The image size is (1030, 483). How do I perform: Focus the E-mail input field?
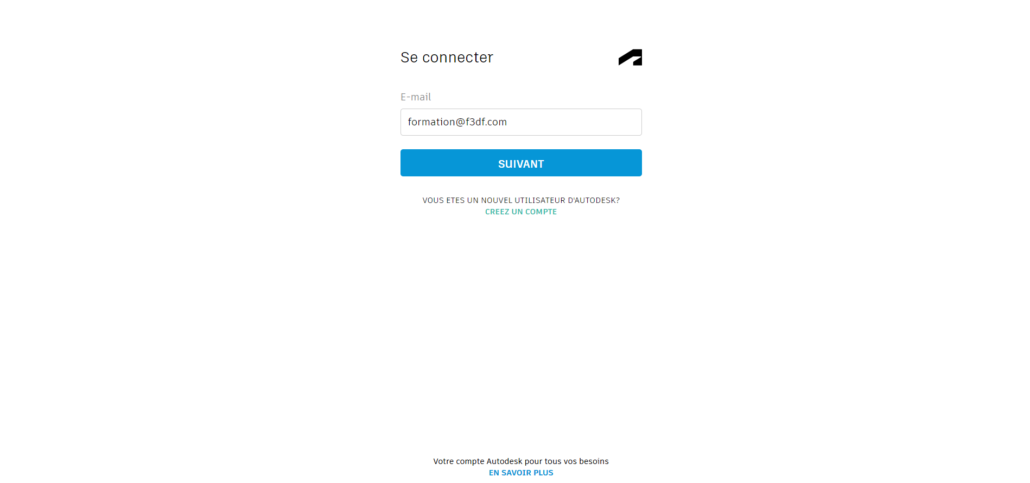tap(521, 122)
